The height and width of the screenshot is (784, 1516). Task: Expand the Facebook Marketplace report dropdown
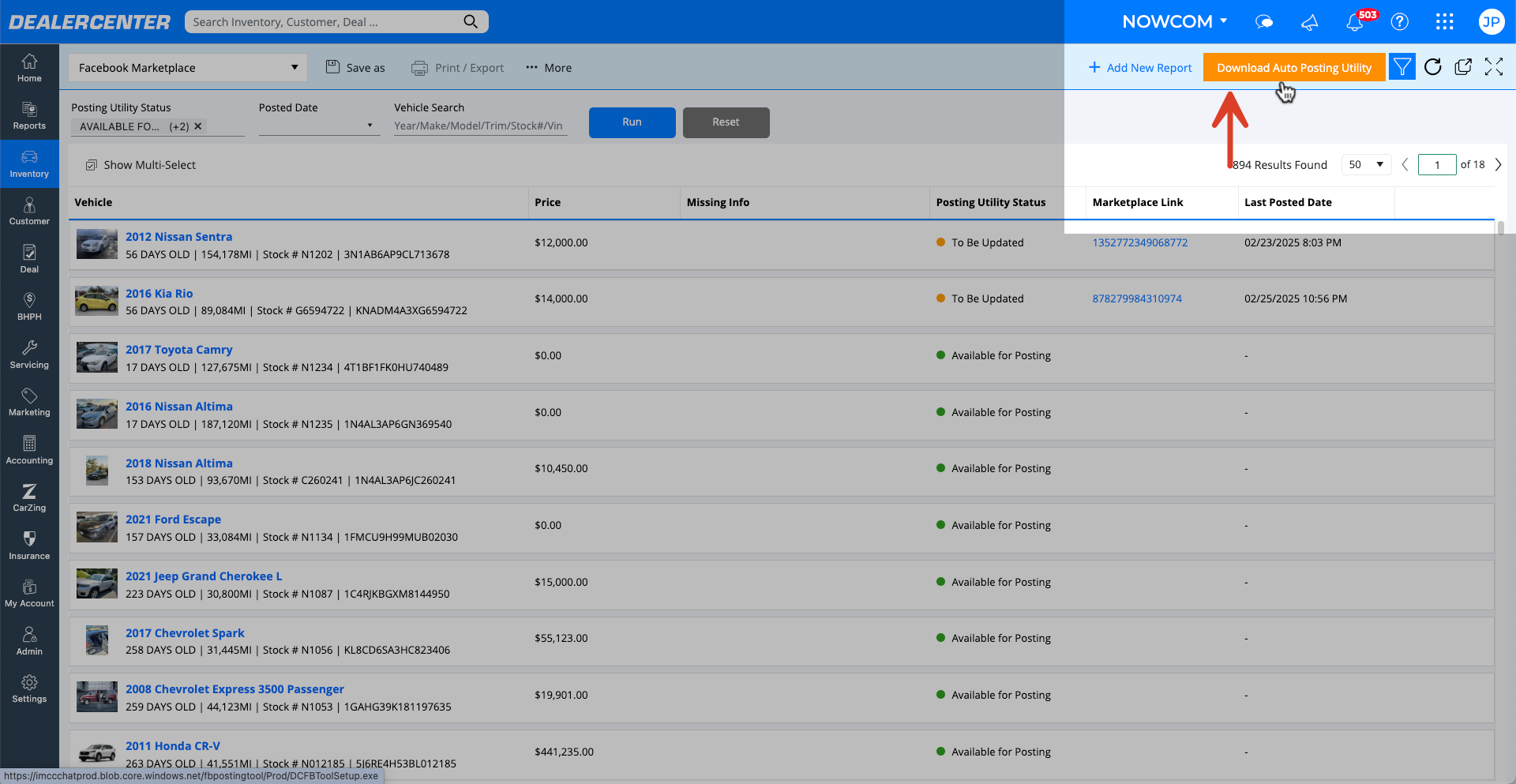(x=188, y=67)
